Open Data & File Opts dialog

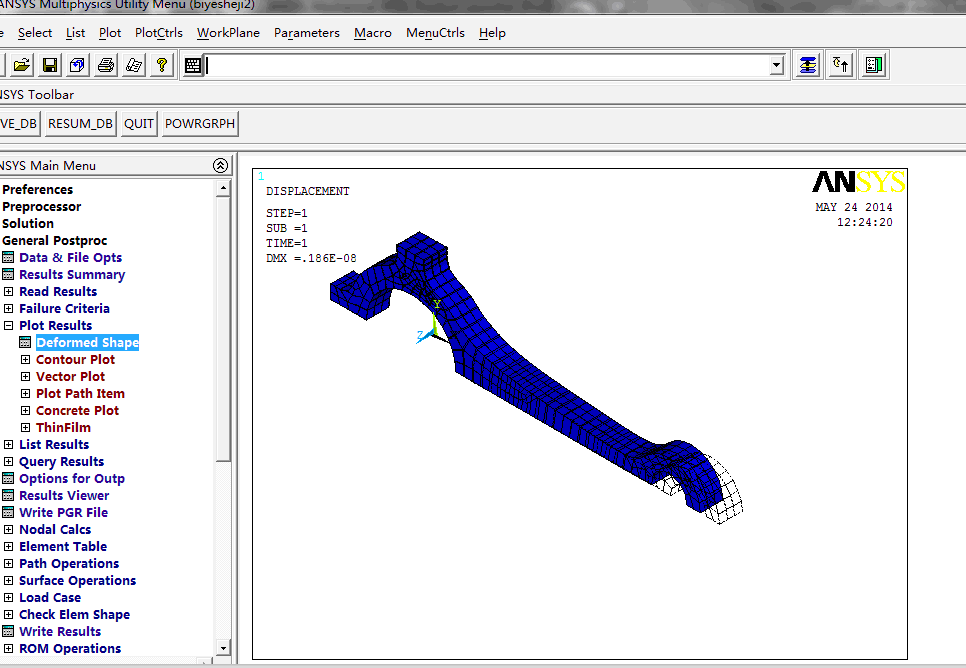pos(70,258)
